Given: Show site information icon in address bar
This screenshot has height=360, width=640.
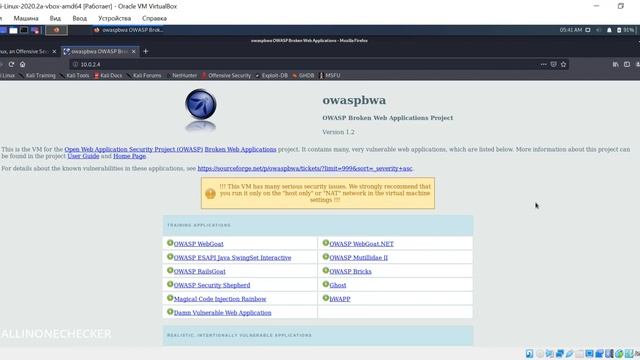Looking at the screenshot, I should tap(75, 64).
